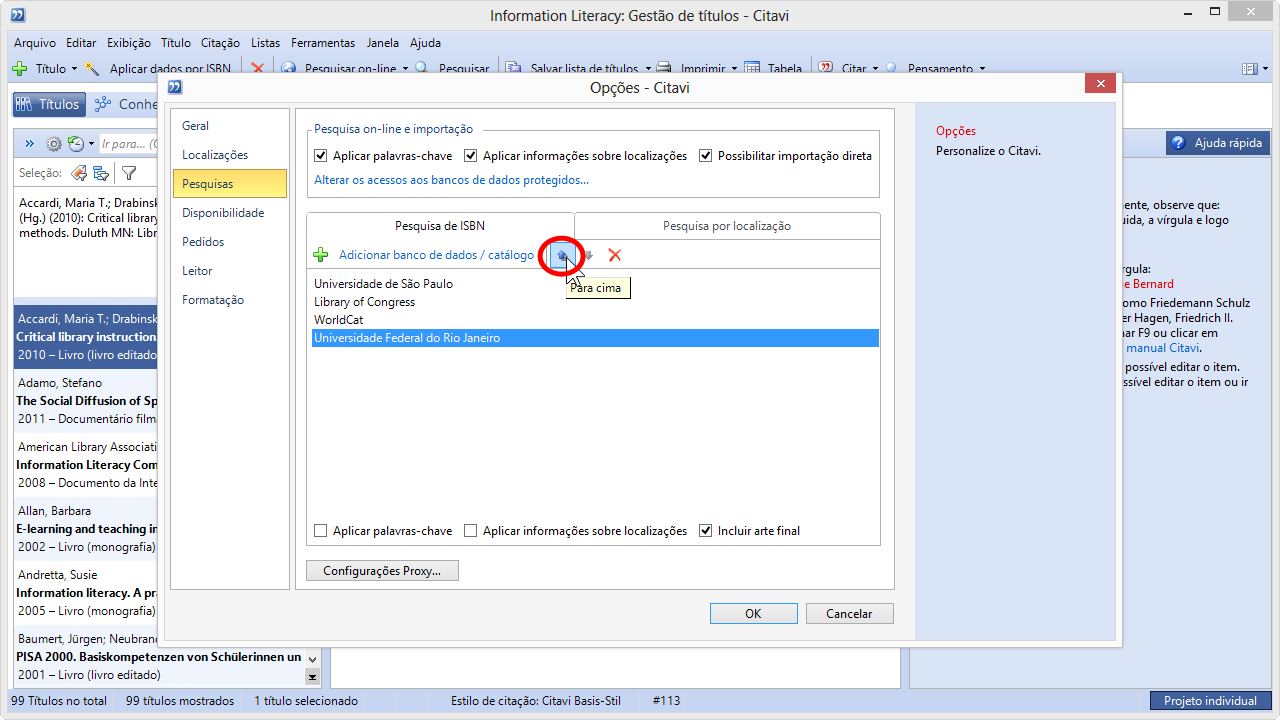Click the blue question mark Ajuda rápida icon
The width and height of the screenshot is (1280, 720).
1178,143
